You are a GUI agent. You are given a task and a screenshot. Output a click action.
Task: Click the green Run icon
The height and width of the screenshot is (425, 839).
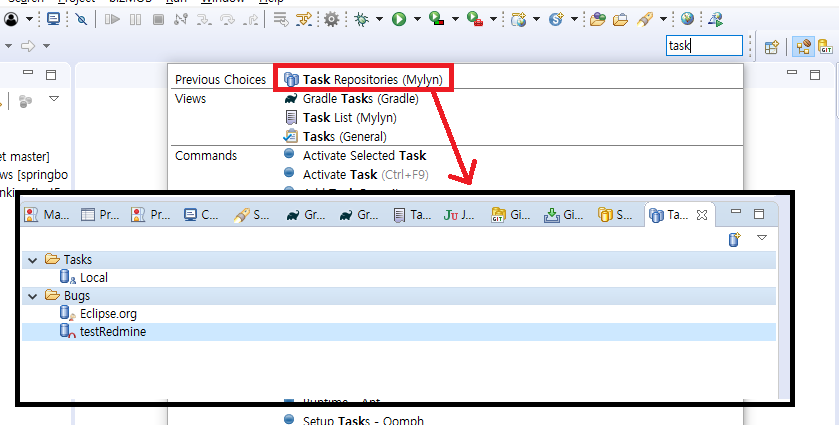click(399, 20)
